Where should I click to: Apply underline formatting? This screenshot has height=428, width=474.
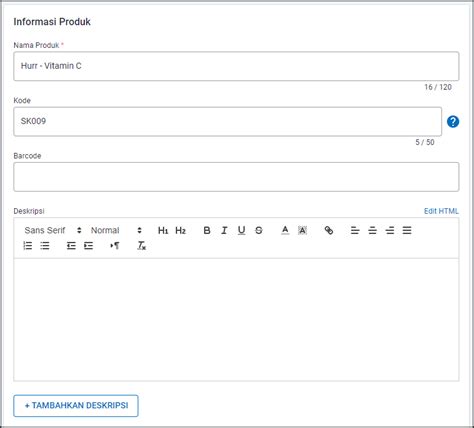[x=242, y=230]
